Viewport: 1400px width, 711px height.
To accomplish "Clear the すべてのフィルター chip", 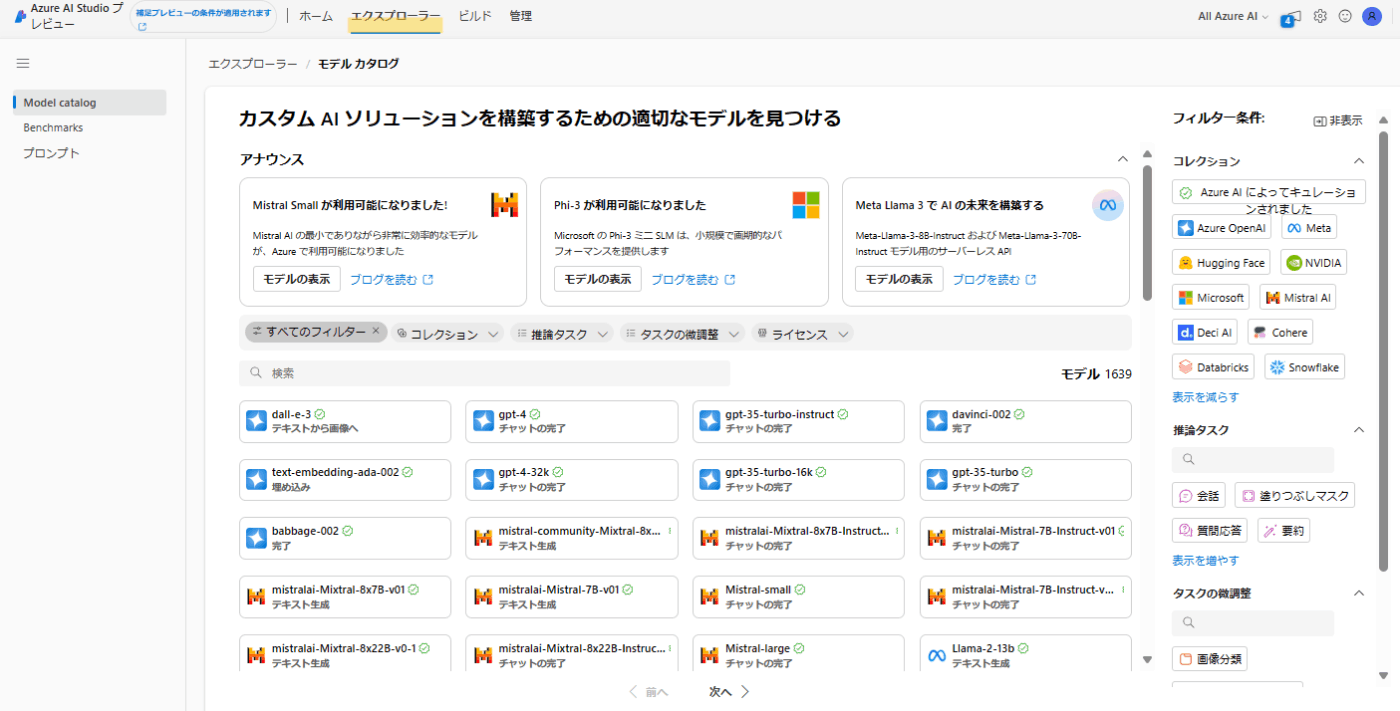I will (376, 331).
